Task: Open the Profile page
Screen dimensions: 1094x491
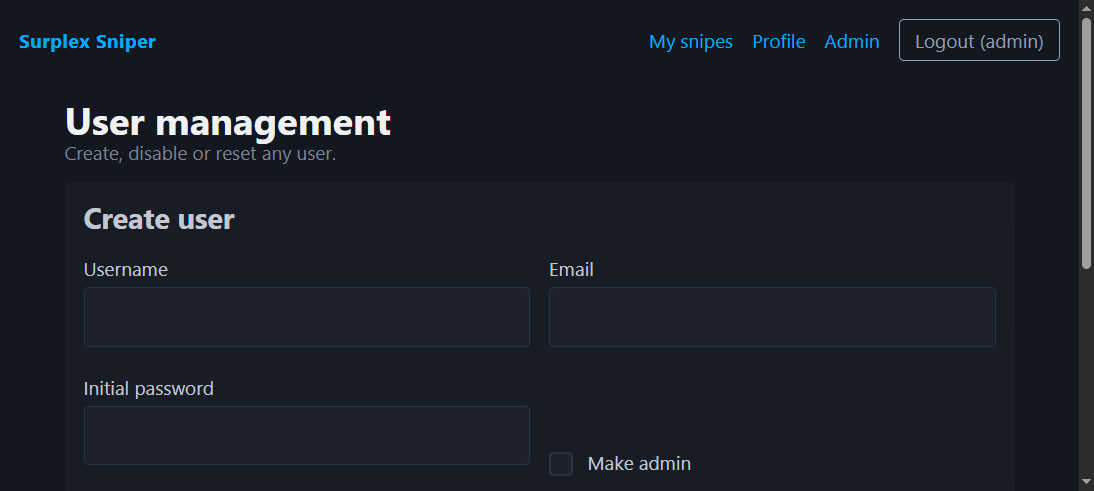Action: point(778,42)
